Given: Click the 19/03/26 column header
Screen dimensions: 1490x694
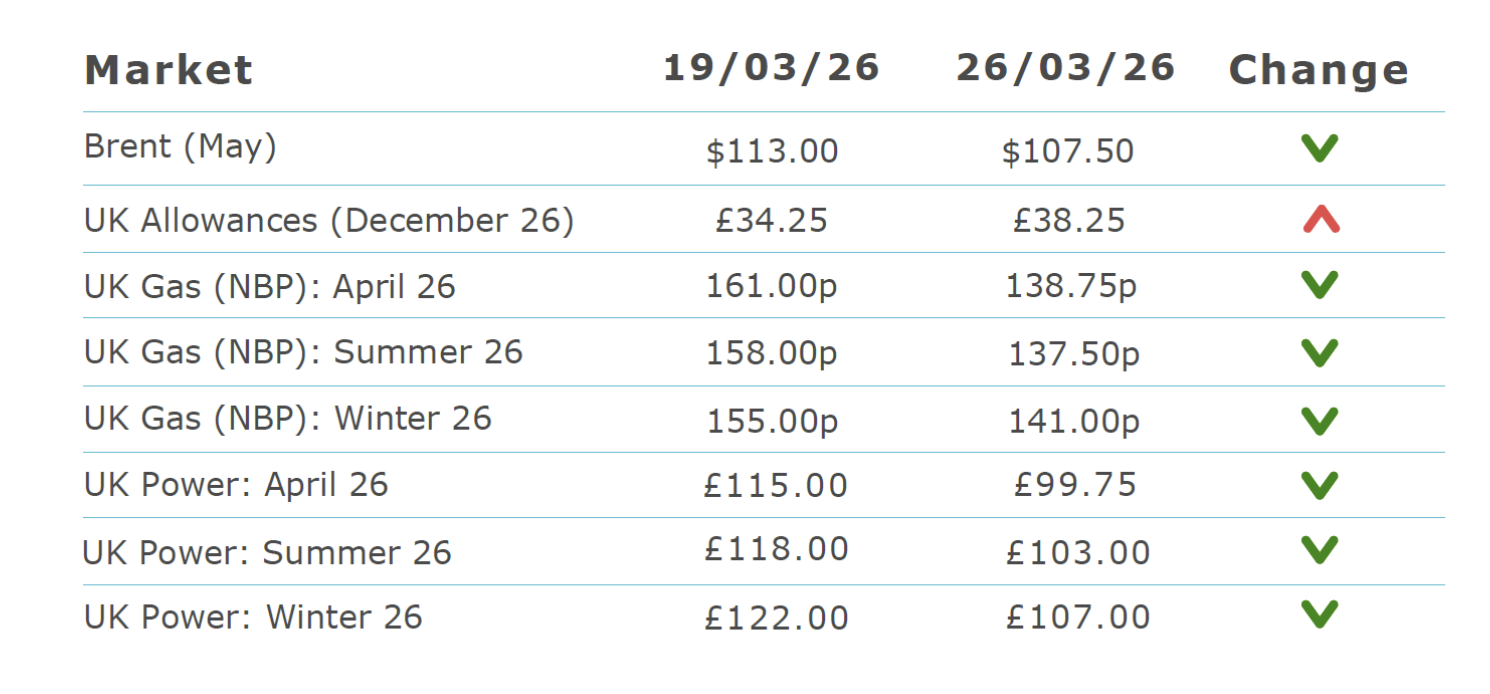Looking at the screenshot, I should [x=771, y=68].
